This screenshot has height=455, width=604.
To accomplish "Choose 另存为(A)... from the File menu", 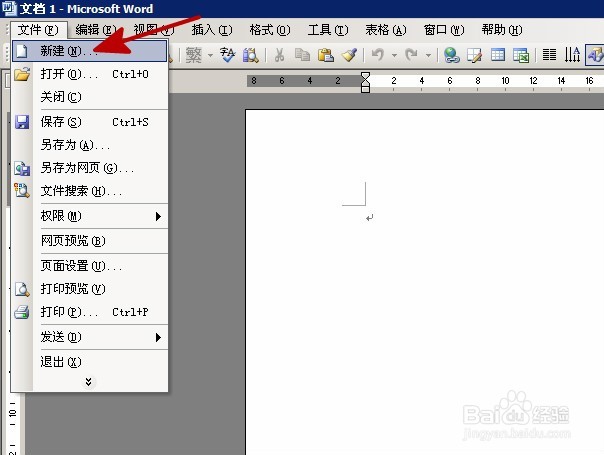I will 90,145.
